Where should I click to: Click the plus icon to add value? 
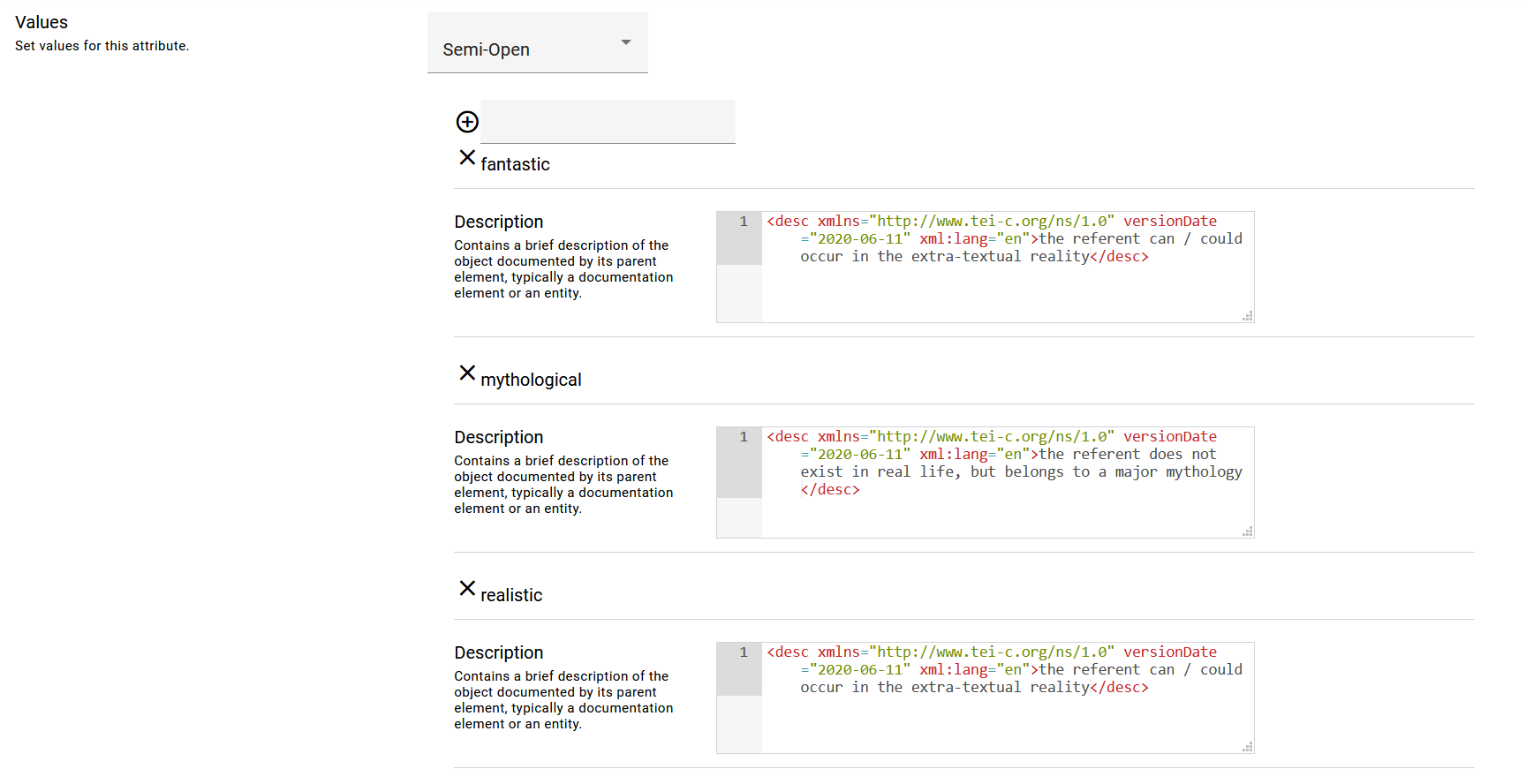point(467,122)
